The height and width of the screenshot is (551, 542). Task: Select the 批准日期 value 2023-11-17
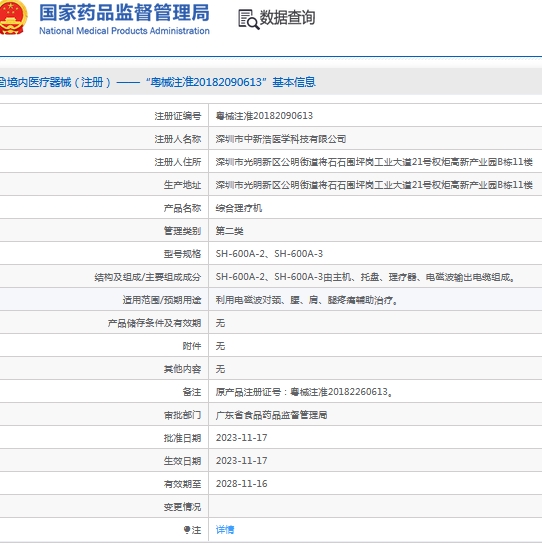[241, 438]
